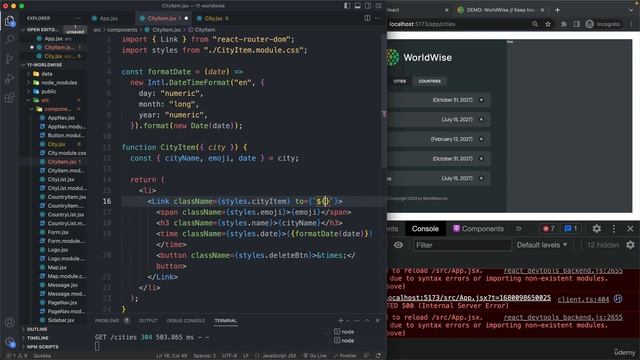Add a new terminal with plus icon

point(341,321)
